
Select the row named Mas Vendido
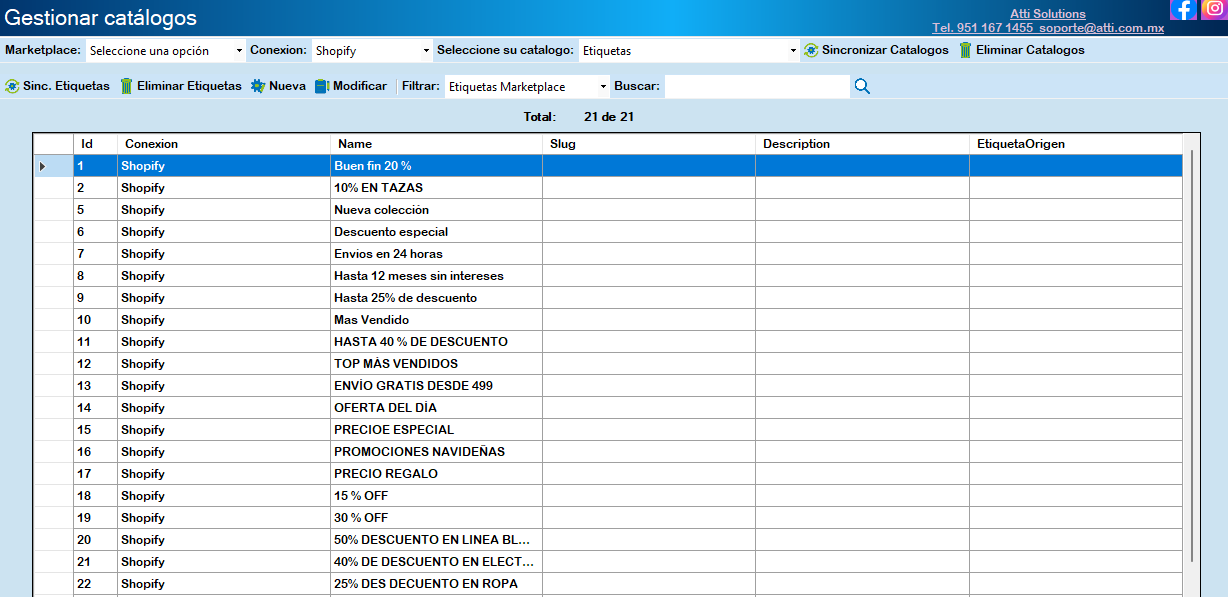(371, 320)
